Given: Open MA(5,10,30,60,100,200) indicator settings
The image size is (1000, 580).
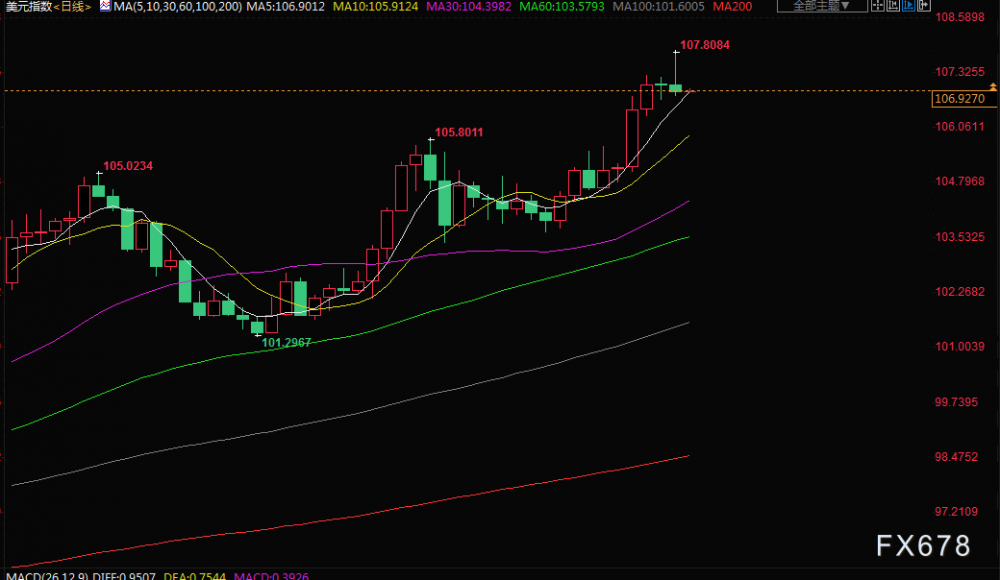Looking at the screenshot, I should tap(178, 6).
